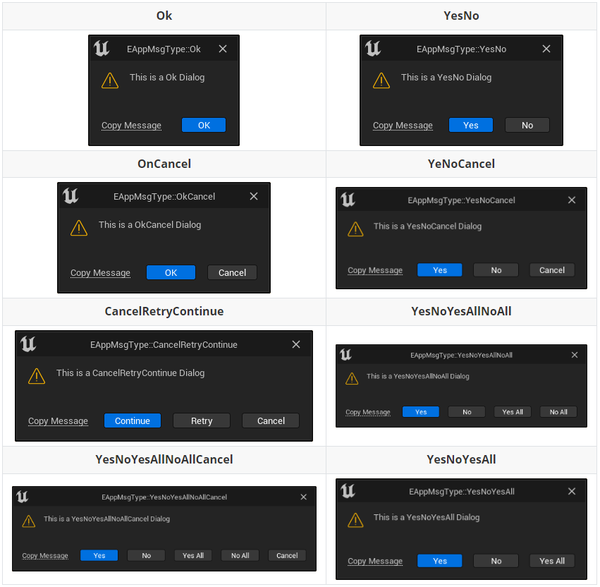This screenshot has width=600, height=587.
Task: Click the warning icon in the YesNo dialog
Action: click(381, 80)
